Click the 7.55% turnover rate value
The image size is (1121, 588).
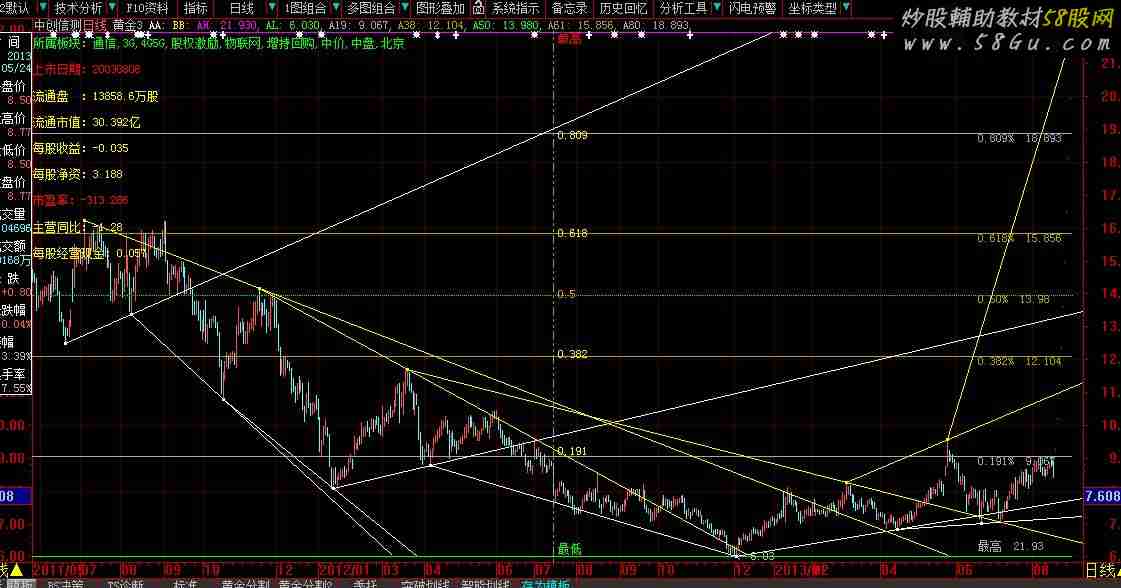pos(16,388)
